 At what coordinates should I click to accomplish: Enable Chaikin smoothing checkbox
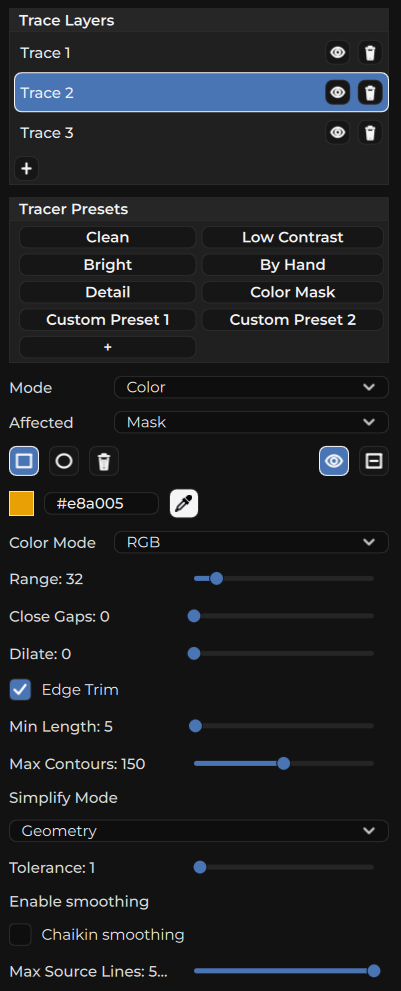[x=20, y=935]
